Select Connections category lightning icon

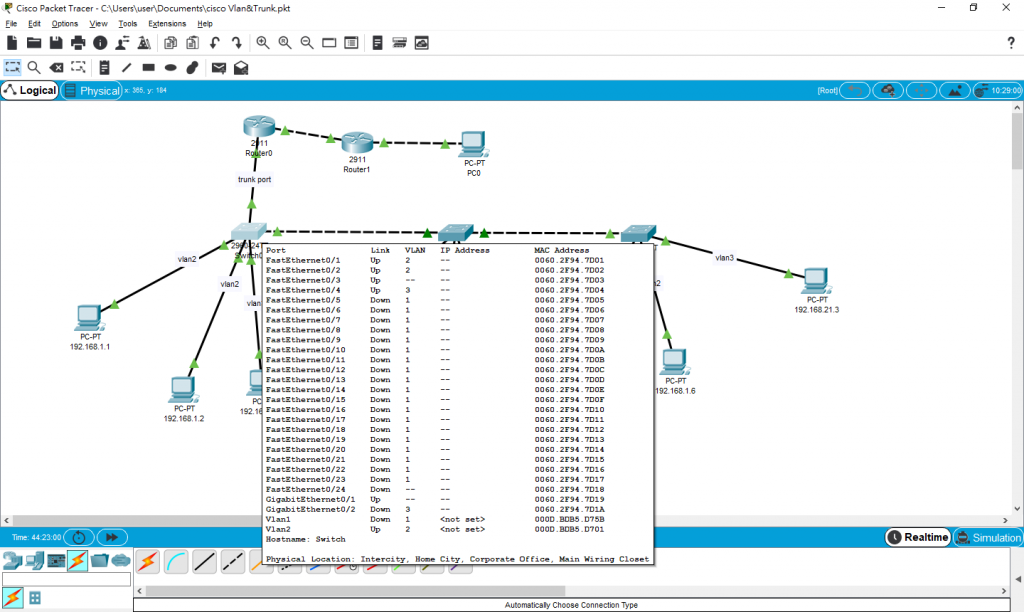[x=78, y=560]
